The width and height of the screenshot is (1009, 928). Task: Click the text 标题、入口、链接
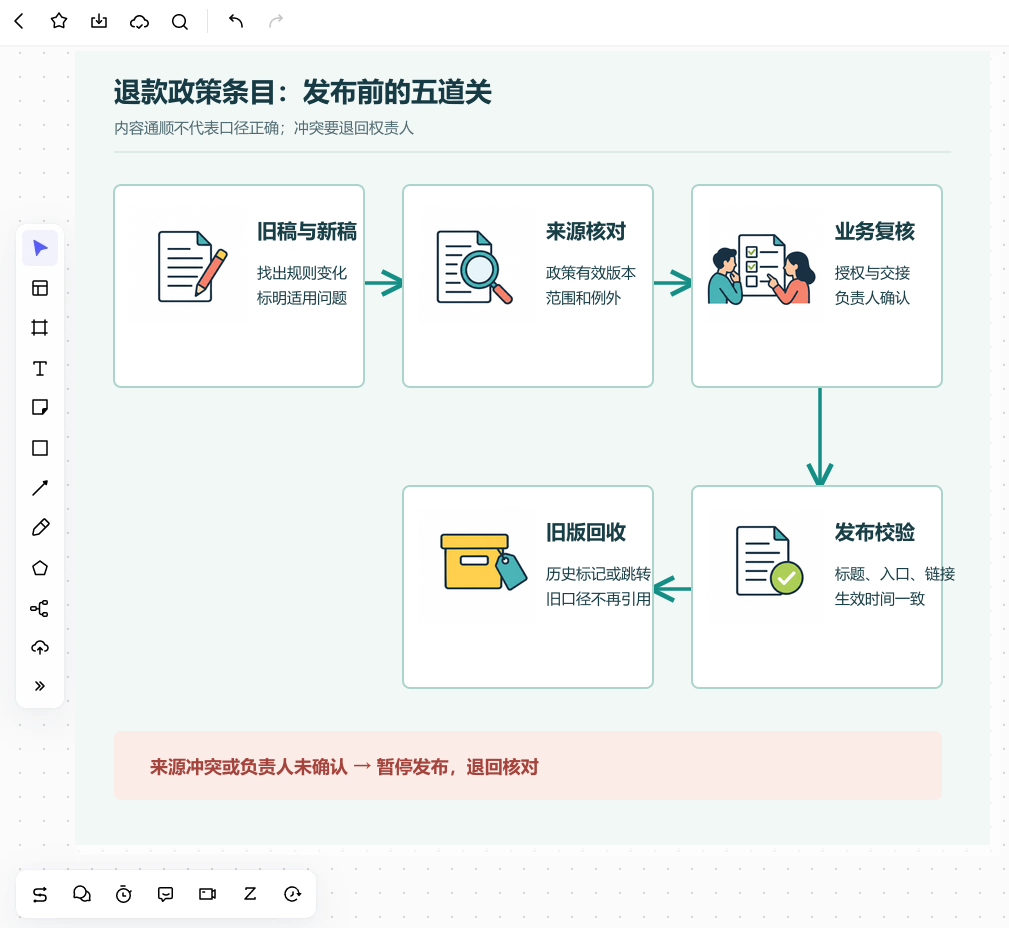coord(894,574)
